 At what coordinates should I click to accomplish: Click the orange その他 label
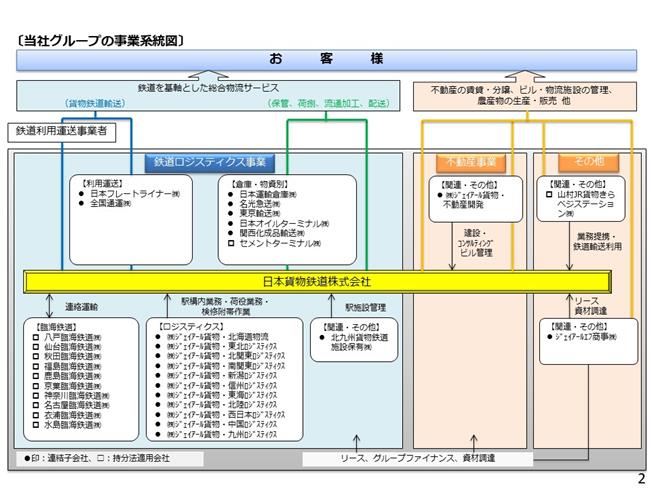[x=588, y=162]
